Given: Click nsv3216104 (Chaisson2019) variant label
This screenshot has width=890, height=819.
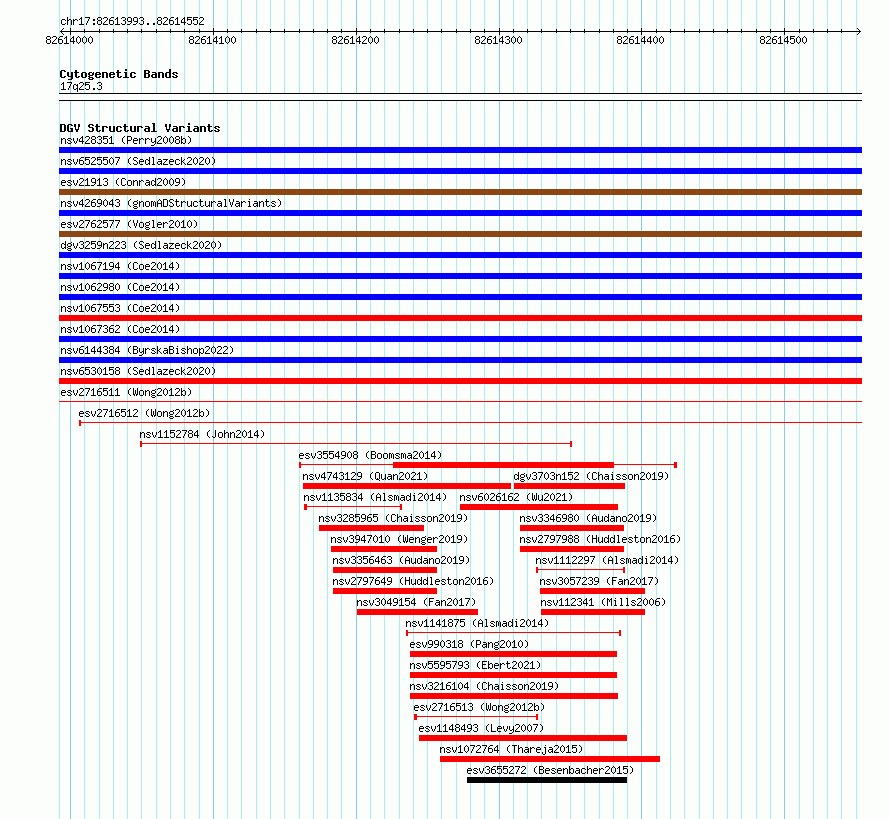Looking at the screenshot, I should tap(484, 686).
